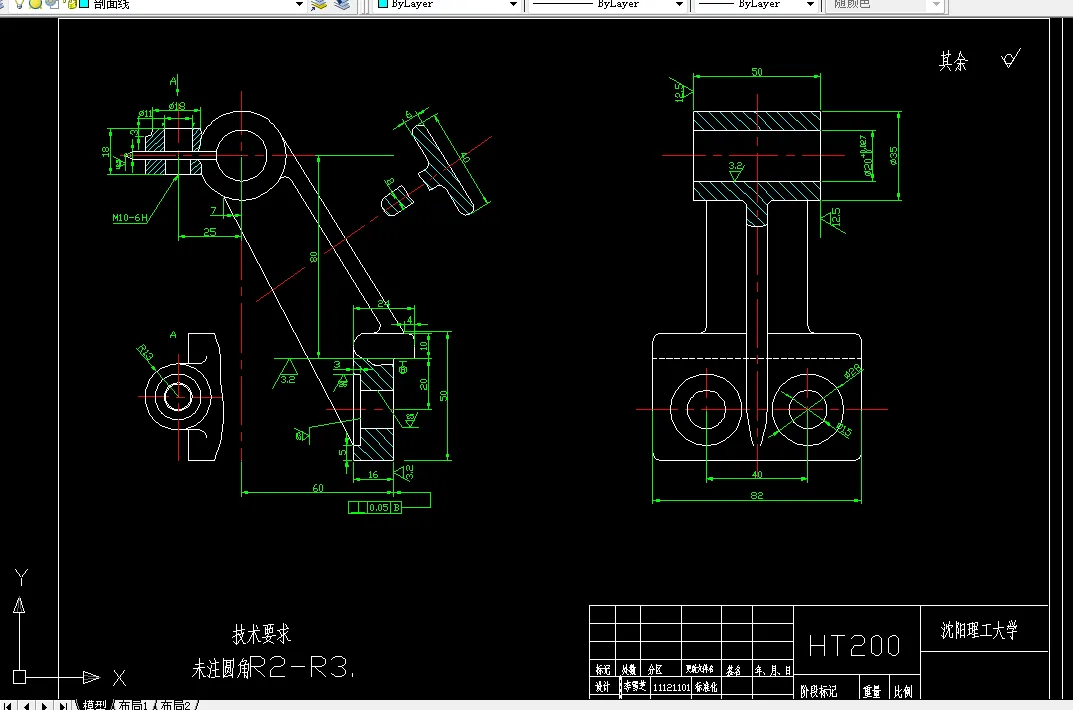1073x710 pixels.
Task: Open the 剖面线 layer dropdown
Action: 299,4
